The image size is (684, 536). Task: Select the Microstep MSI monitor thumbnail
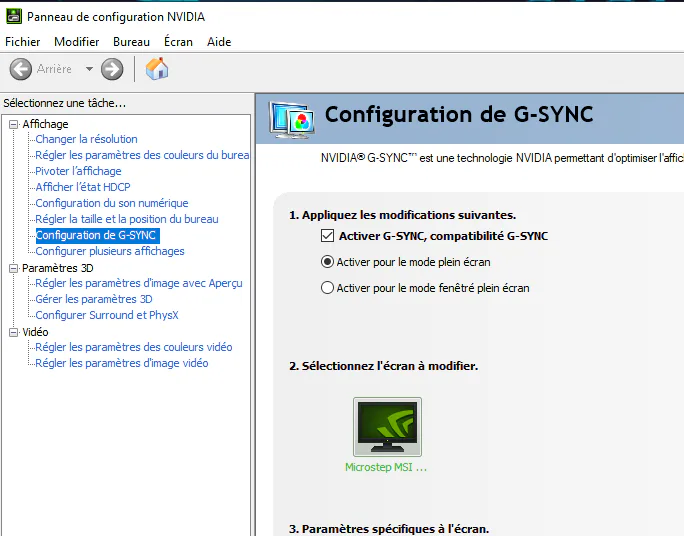point(387,427)
